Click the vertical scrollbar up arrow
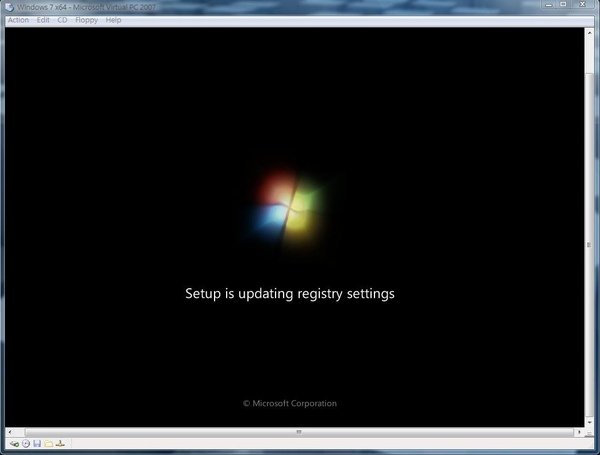The image size is (600, 455). click(589, 33)
